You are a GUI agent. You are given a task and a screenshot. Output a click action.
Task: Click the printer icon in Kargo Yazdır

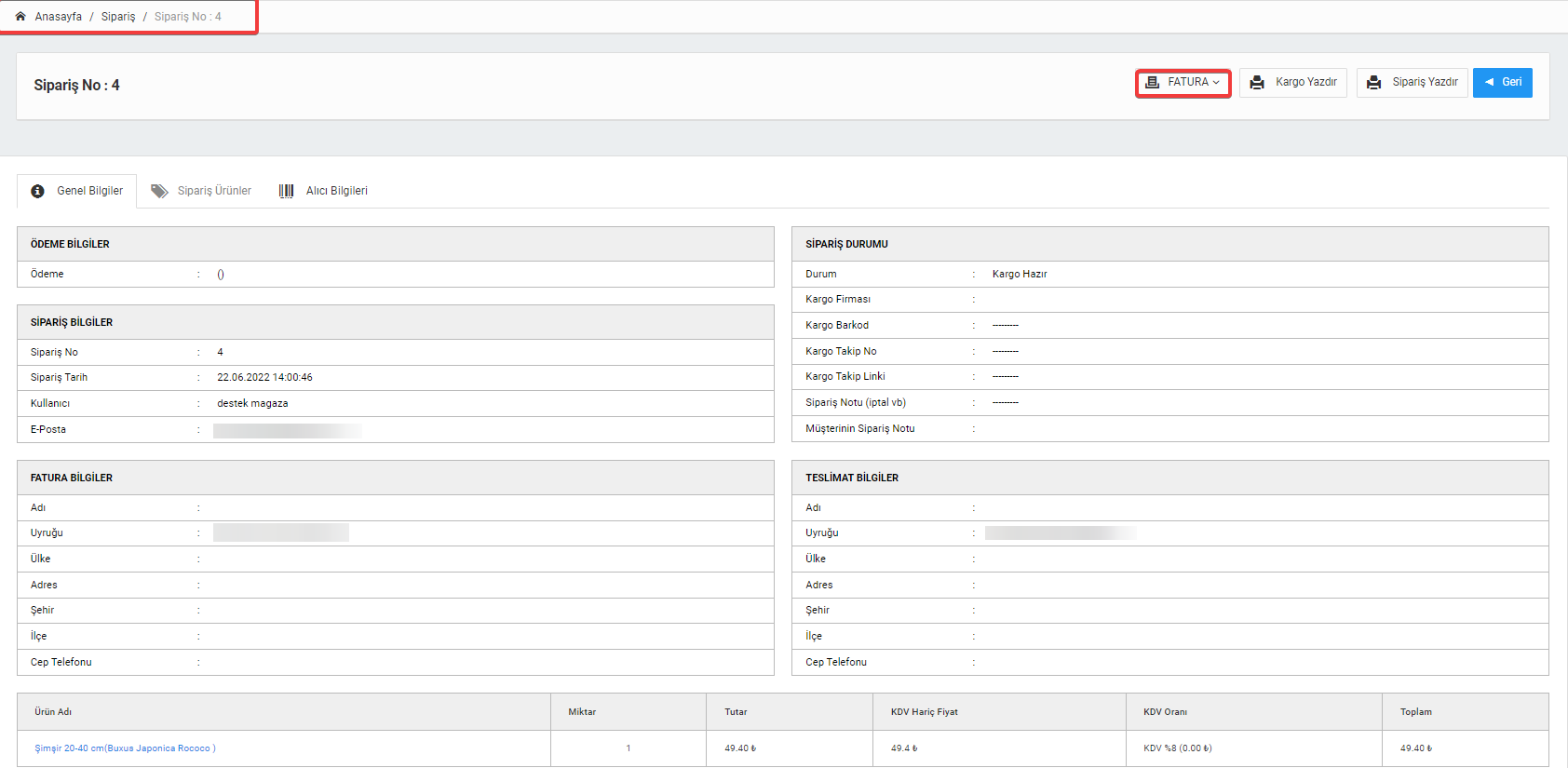[x=1257, y=83]
